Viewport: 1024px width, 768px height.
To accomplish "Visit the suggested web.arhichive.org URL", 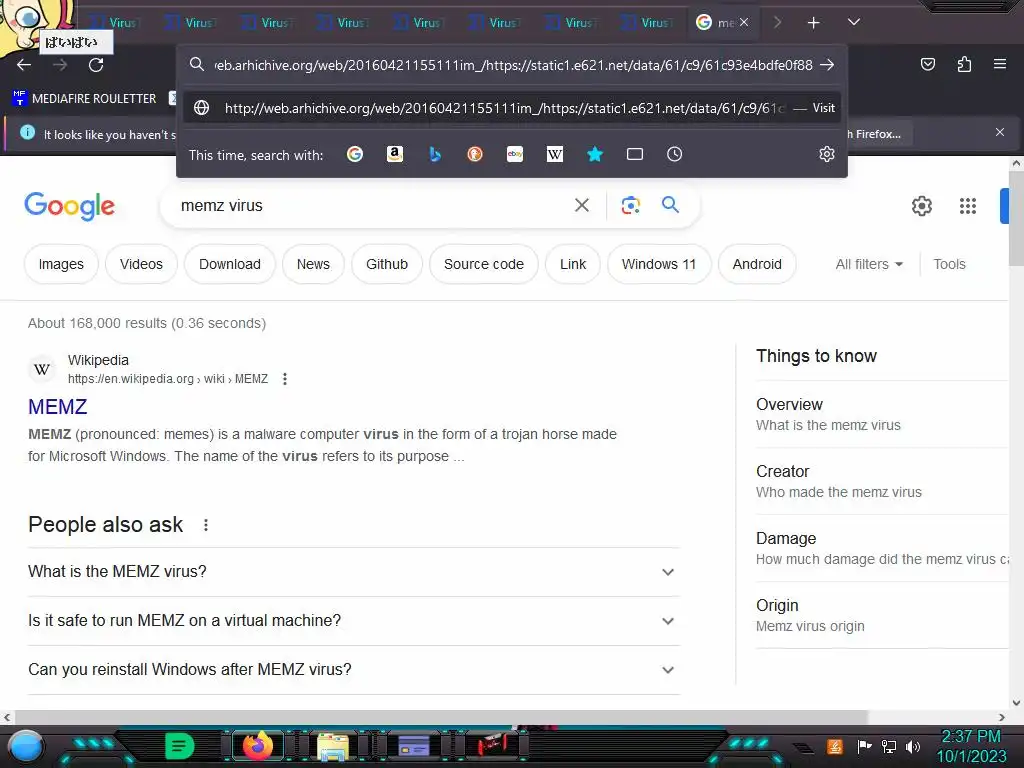I will tap(512, 108).
